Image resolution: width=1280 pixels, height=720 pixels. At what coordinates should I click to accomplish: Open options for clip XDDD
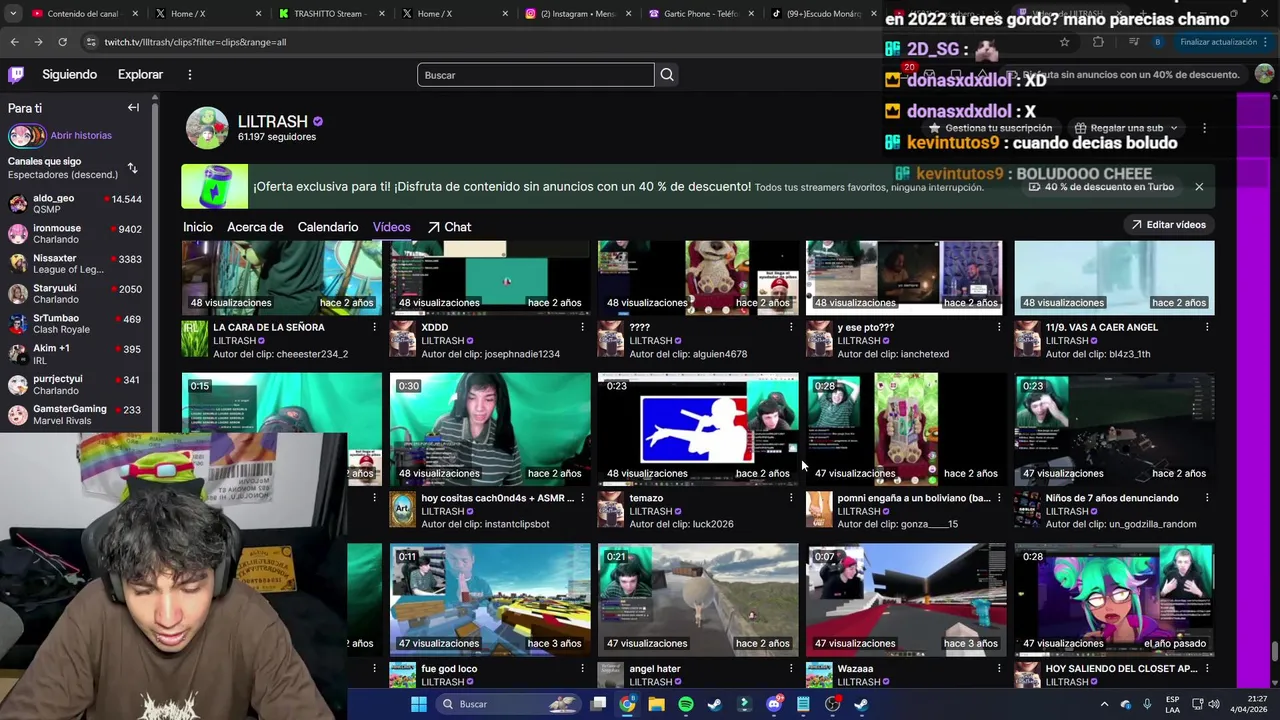tap(582, 327)
